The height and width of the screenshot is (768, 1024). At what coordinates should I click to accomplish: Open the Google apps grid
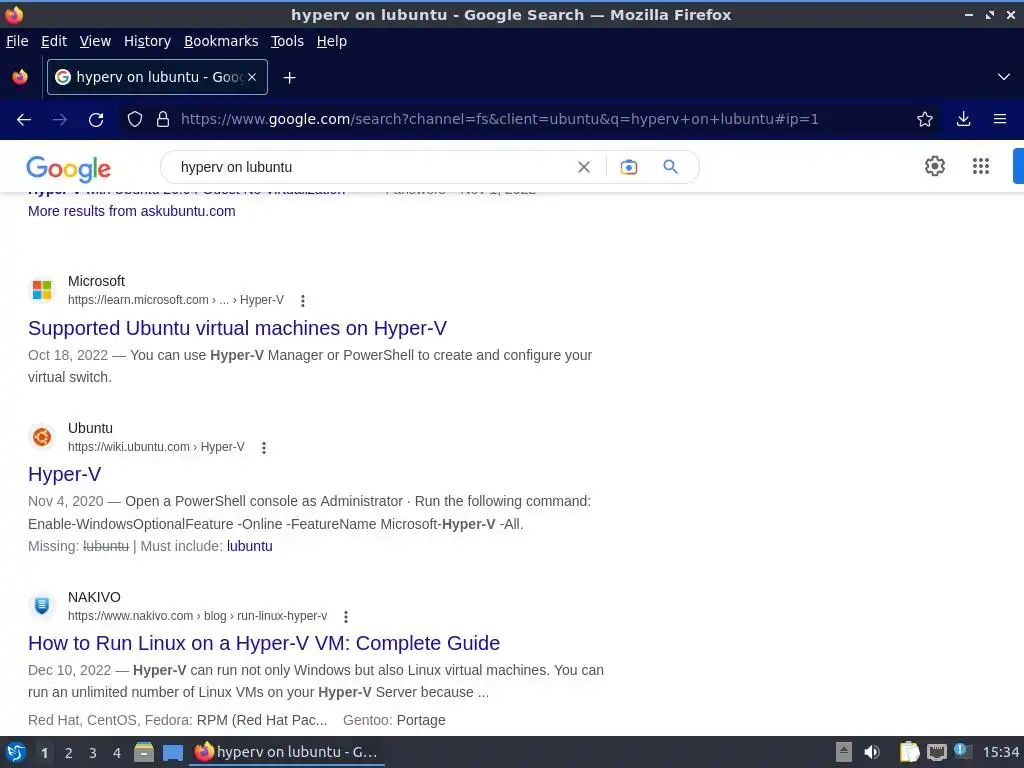coord(980,167)
